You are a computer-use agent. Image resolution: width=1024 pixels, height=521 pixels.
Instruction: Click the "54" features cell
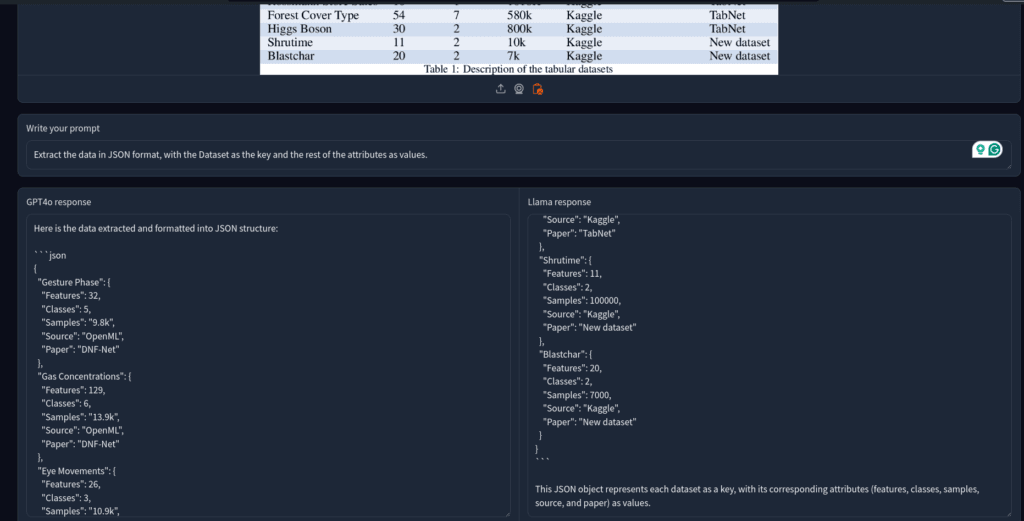tap(399, 15)
